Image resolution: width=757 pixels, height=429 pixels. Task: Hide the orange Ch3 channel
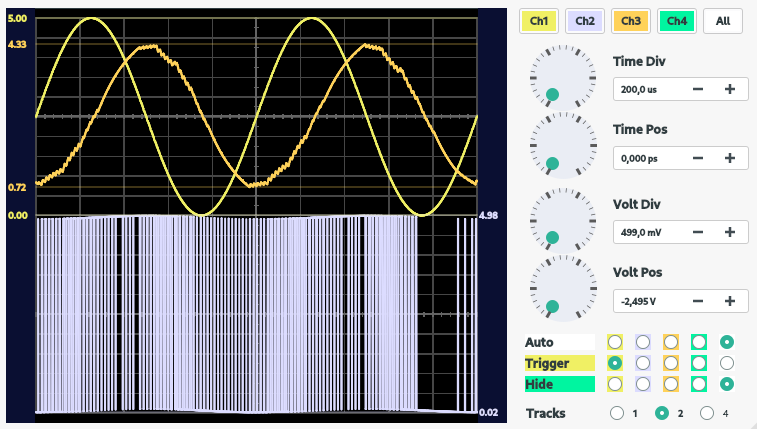671,383
